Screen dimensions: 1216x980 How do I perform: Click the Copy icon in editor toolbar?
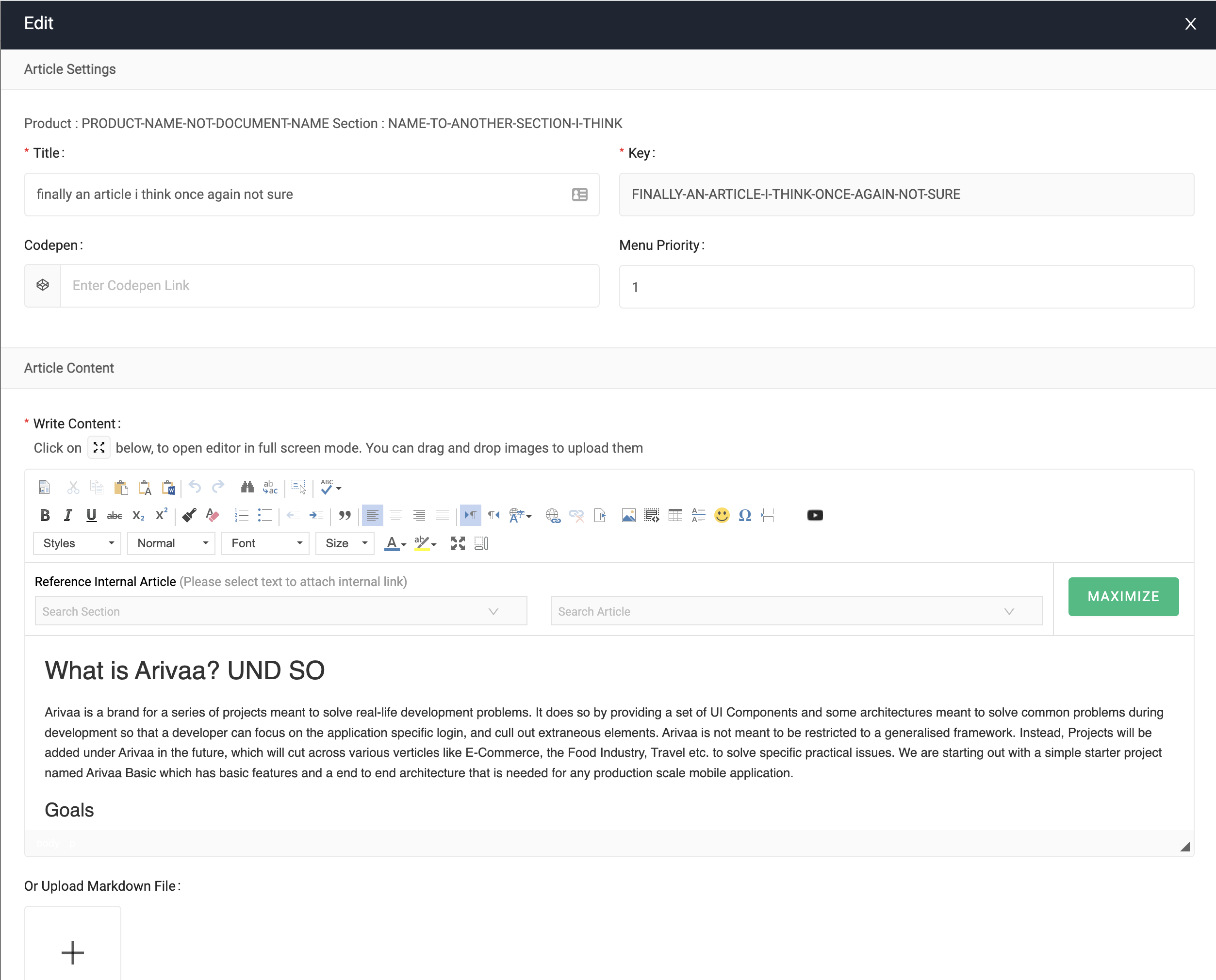(97, 487)
